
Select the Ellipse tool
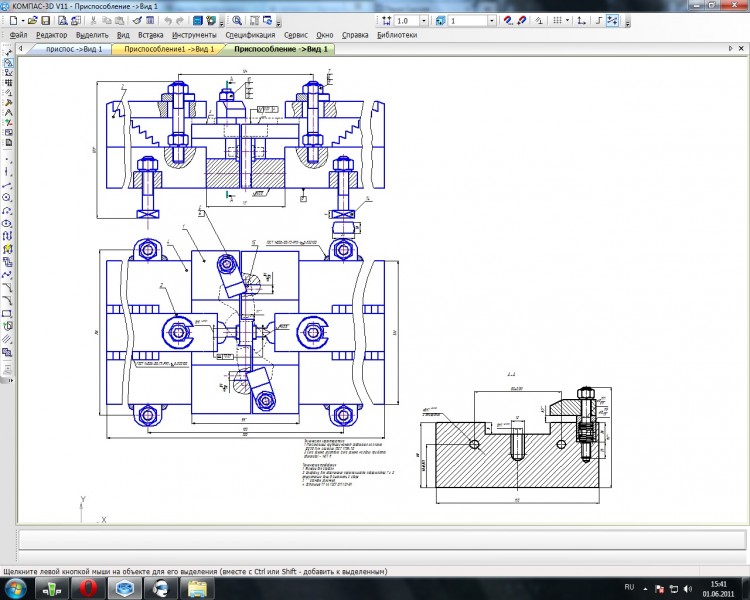[7, 223]
